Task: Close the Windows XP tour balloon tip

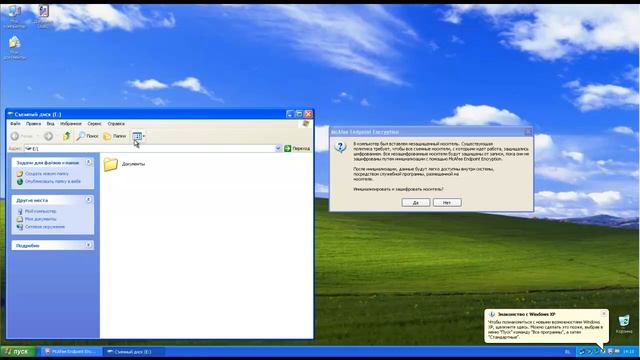Action: pos(604,313)
